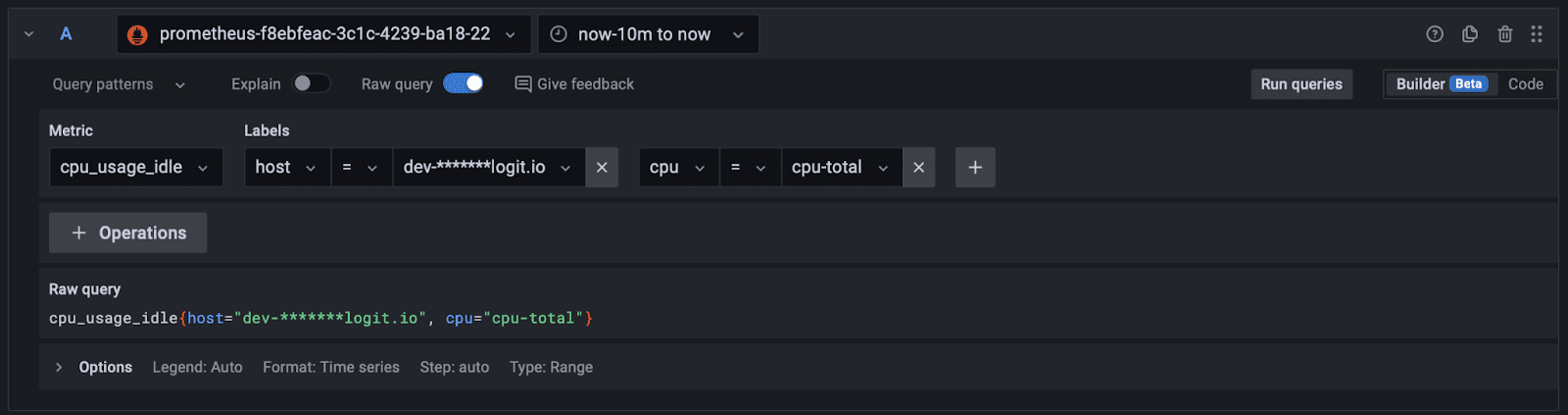Duplicate query using the copy icon
Viewport: 1568px width, 415px height.
point(1470,34)
